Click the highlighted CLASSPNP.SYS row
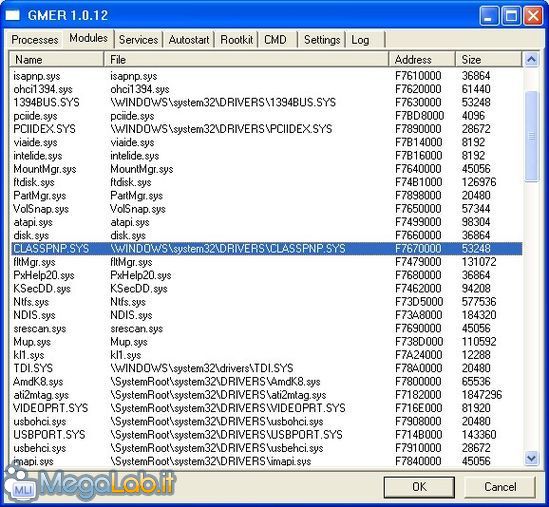The width and height of the screenshot is (549, 507). [x=267, y=249]
